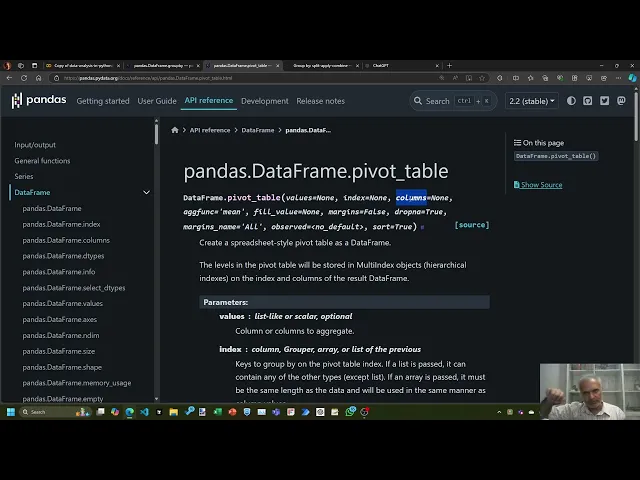Open the pandas Mastodon icon link

click(x=621, y=101)
